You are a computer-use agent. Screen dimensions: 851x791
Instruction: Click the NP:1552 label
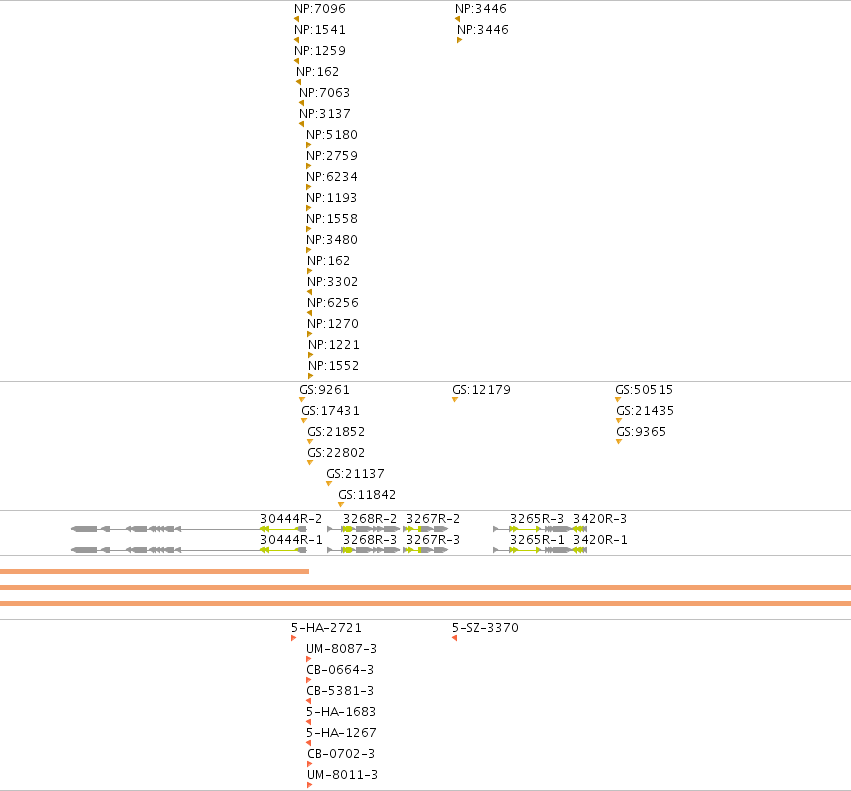pyautogui.click(x=334, y=366)
